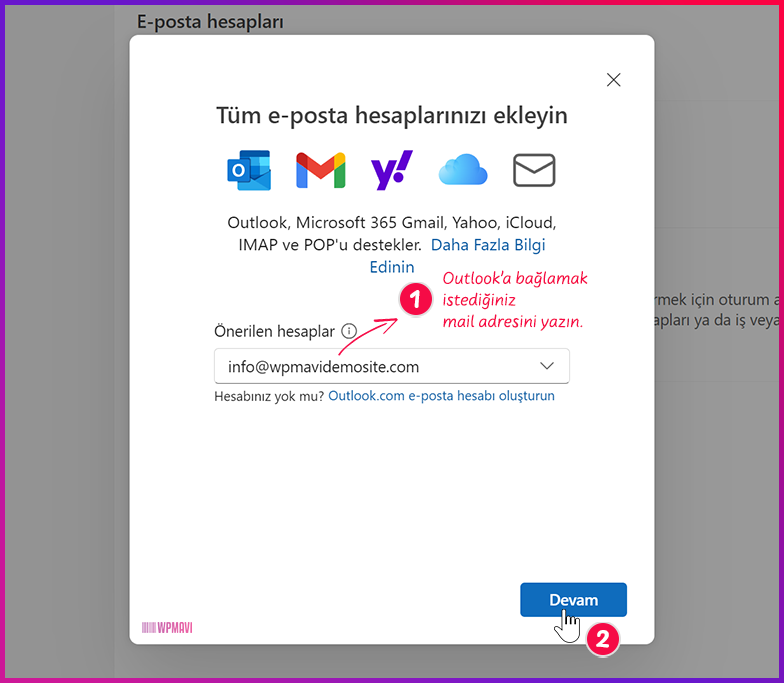Click the dialog heading Tüm e-posta hesaplarınızı ekleyin

point(392,115)
